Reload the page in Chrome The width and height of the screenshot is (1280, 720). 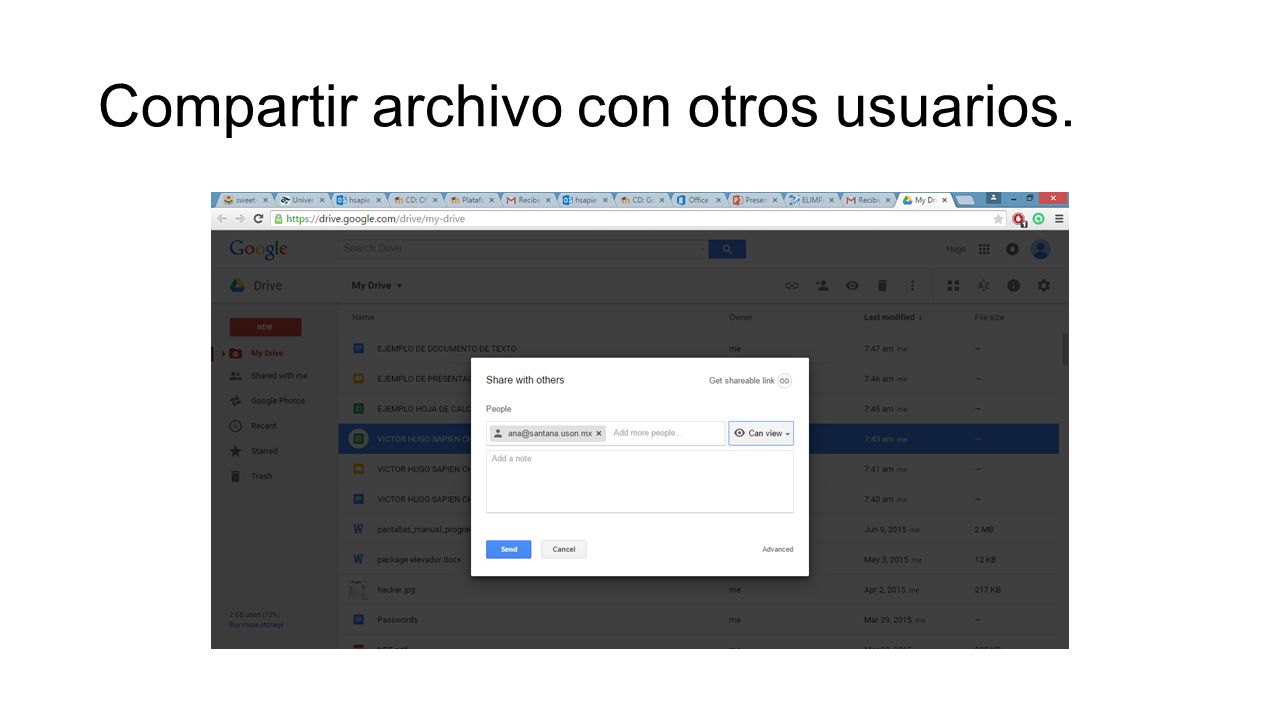click(258, 219)
